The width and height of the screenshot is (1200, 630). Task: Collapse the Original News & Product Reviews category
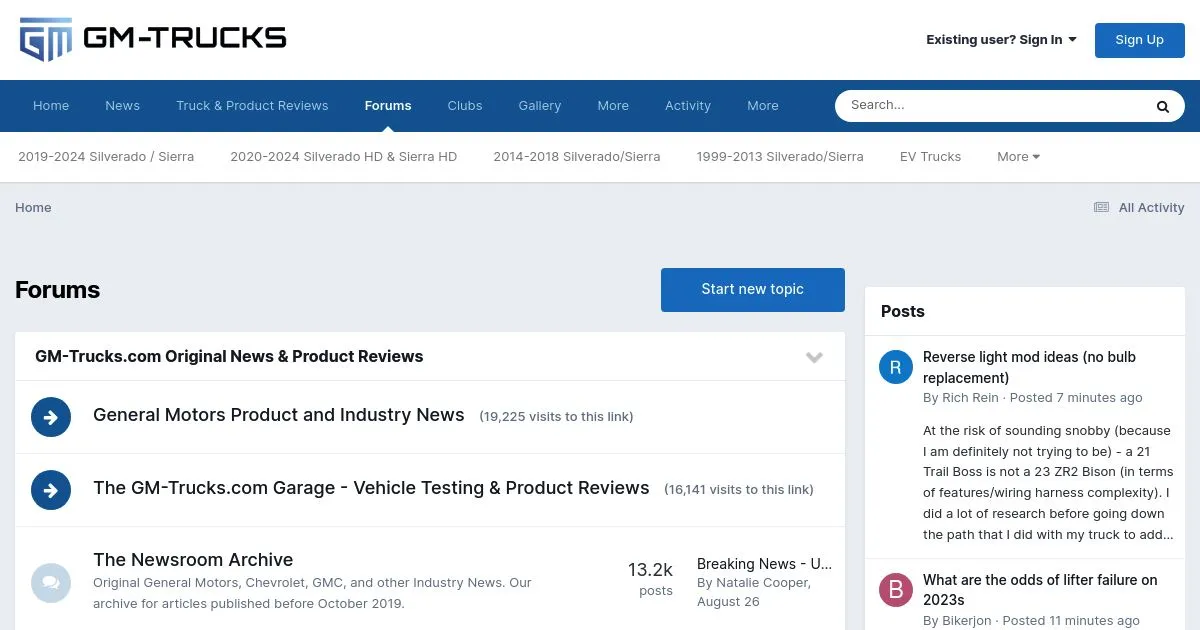[x=814, y=357]
